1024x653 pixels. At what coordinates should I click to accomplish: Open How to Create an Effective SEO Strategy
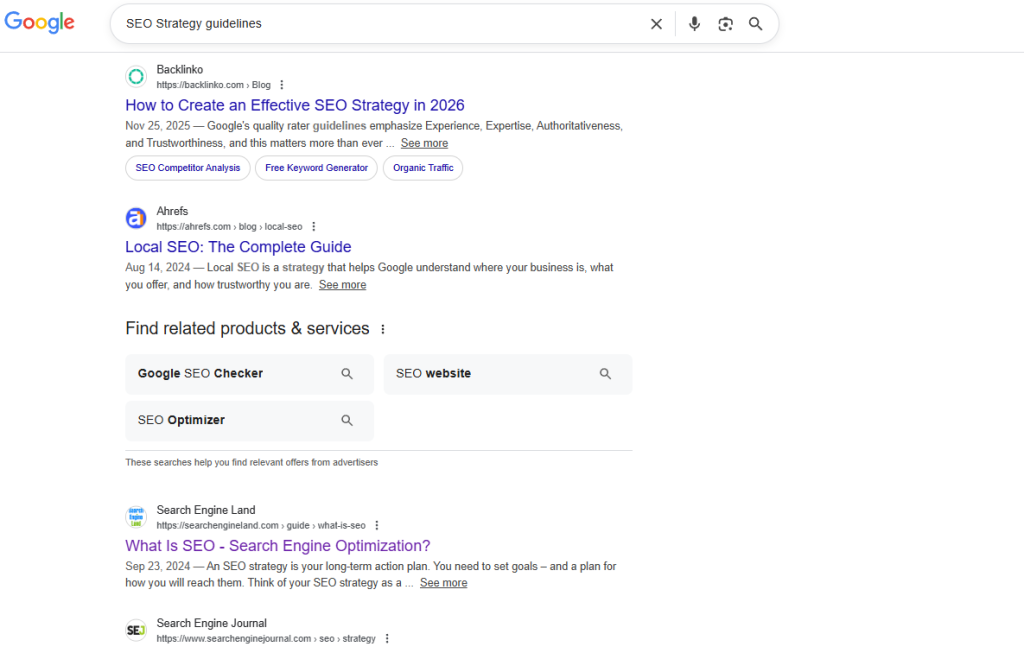pos(295,105)
